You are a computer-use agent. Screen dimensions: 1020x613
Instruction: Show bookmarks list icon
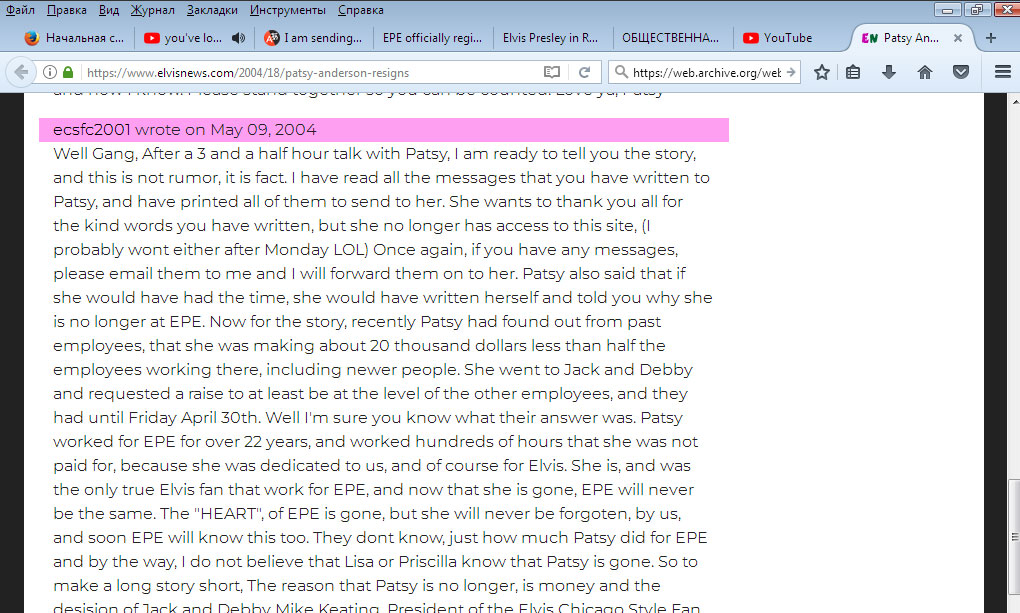(x=853, y=72)
